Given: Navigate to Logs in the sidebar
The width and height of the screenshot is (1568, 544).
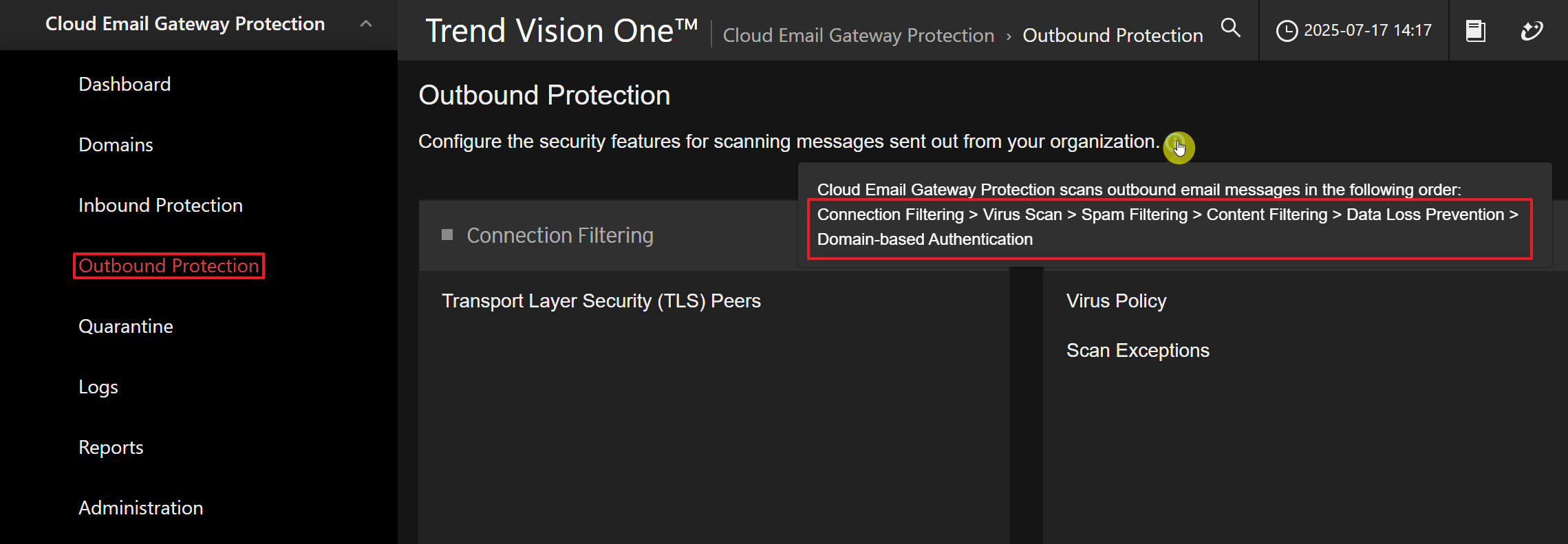Looking at the screenshot, I should [x=98, y=387].
